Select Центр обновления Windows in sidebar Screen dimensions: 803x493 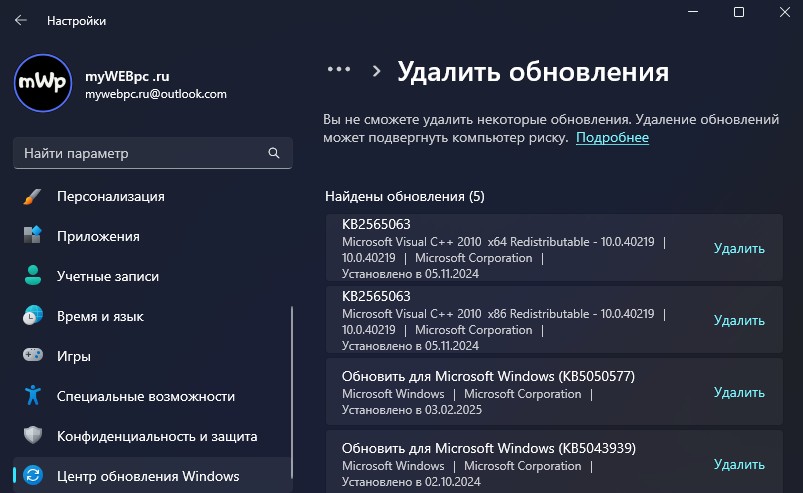pyautogui.click(x=153, y=476)
